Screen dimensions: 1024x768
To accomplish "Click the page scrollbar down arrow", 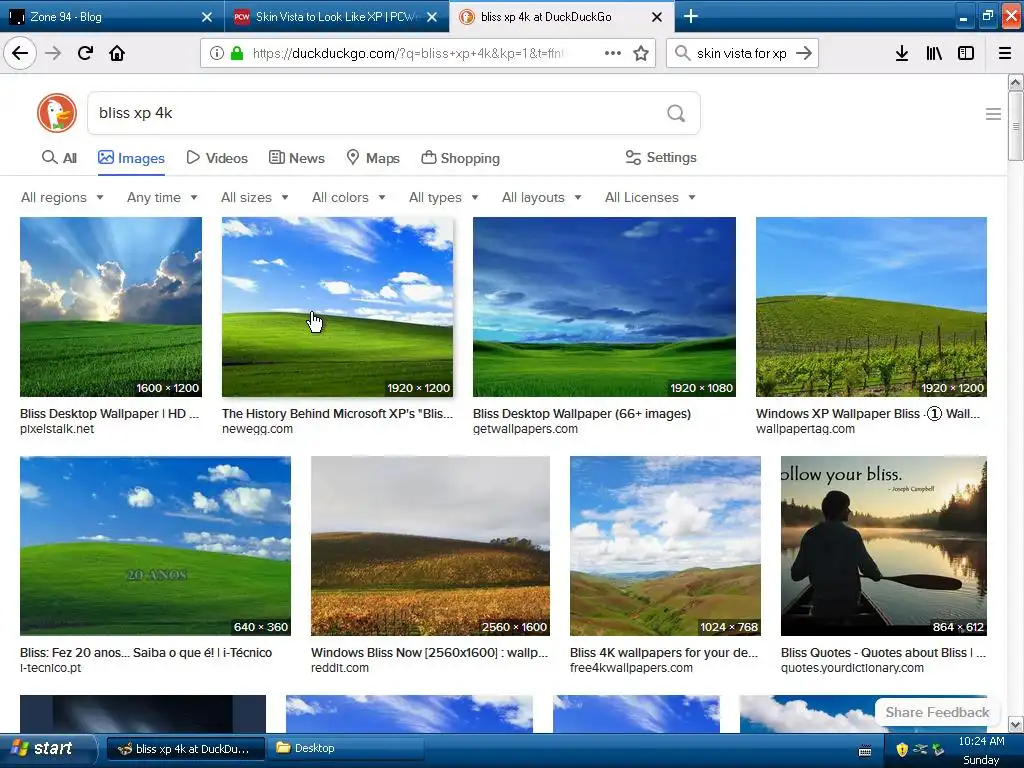I will pyautogui.click(x=1016, y=724).
